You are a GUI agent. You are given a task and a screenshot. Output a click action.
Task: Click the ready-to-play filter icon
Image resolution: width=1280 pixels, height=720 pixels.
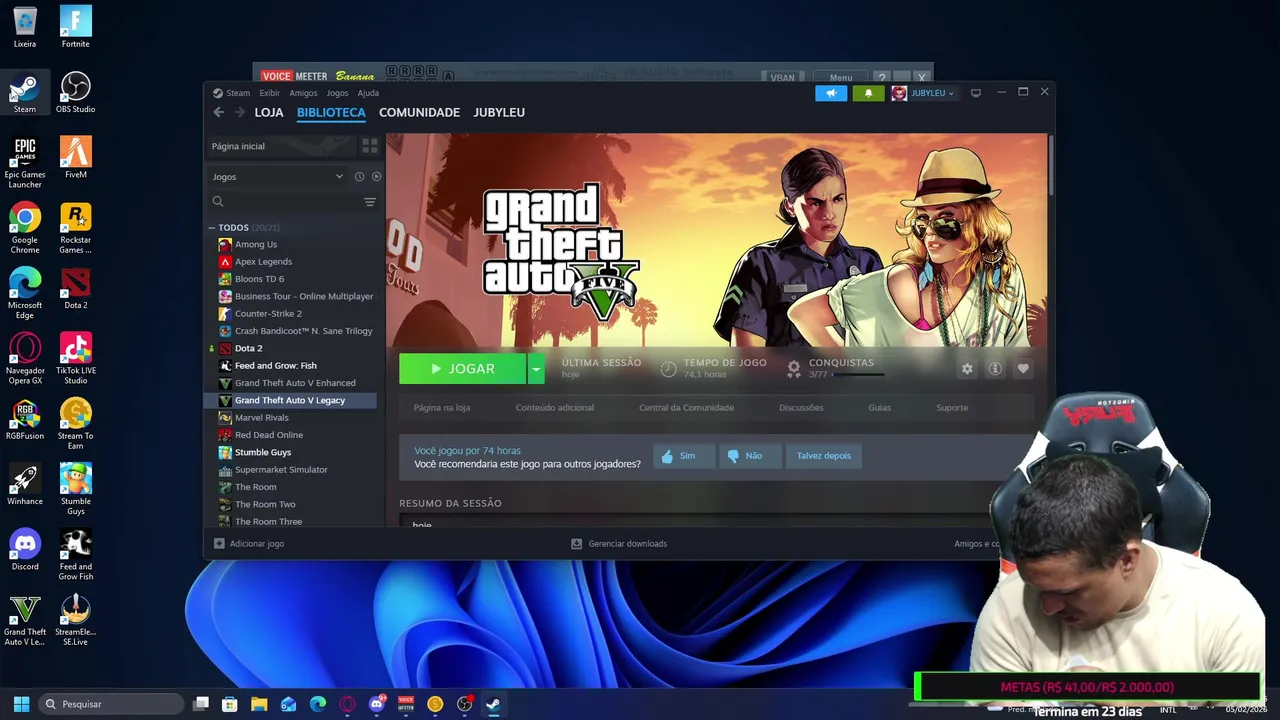[x=376, y=177]
